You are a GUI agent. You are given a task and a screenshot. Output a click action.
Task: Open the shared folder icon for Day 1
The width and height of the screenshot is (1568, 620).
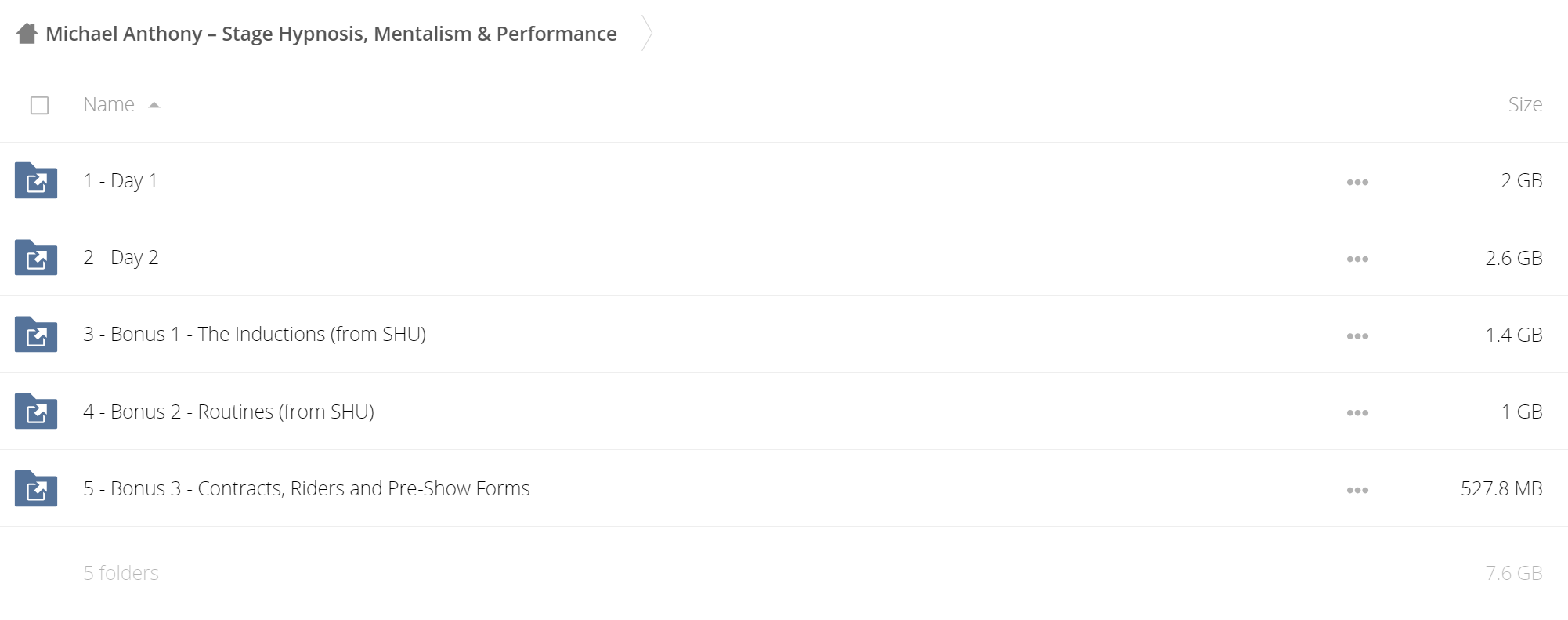click(x=36, y=180)
